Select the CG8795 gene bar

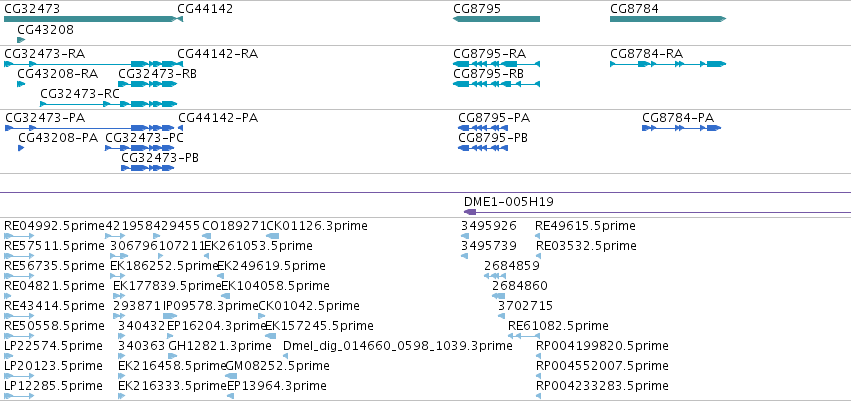[497, 19]
